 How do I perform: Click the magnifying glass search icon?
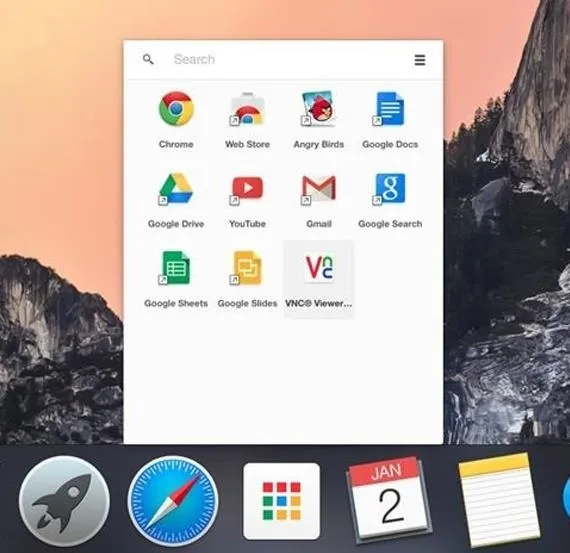pos(148,59)
